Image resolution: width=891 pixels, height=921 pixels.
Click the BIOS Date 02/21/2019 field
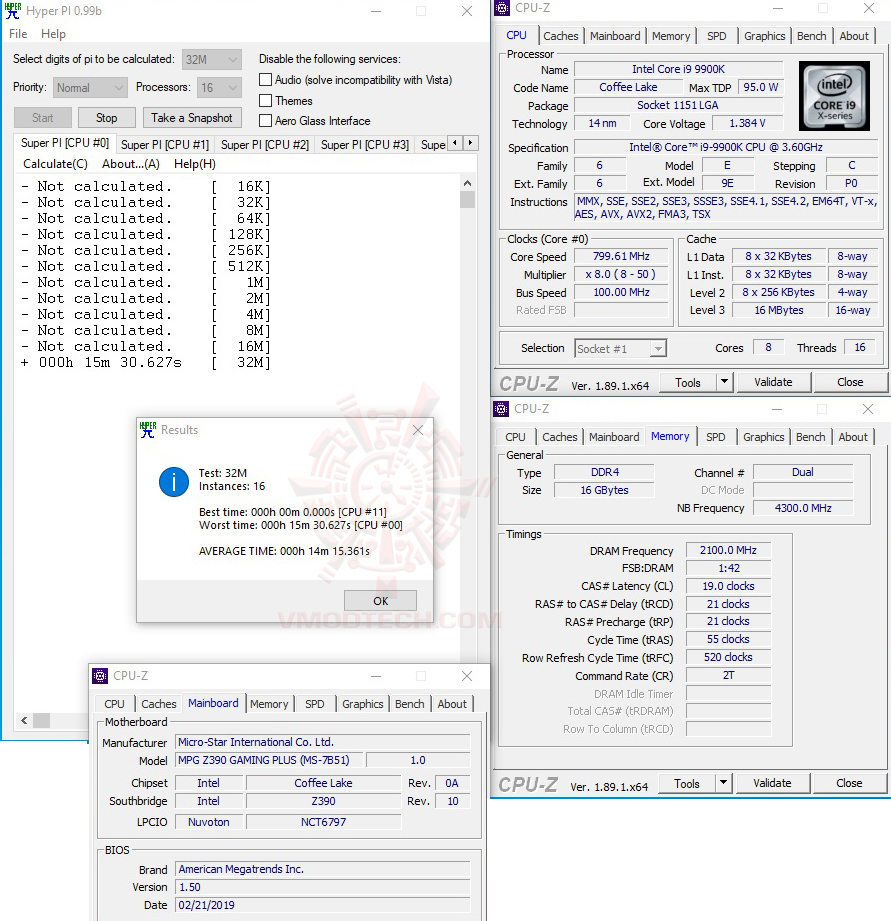(x=323, y=905)
